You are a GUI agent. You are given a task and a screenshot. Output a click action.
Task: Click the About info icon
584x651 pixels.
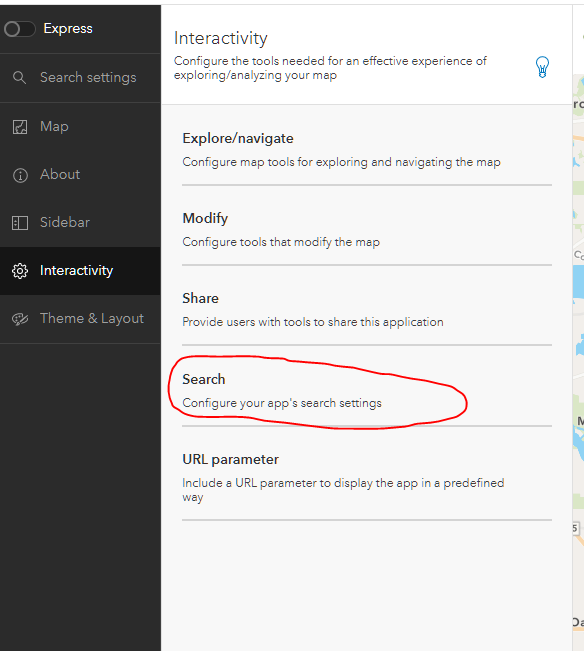click(20, 175)
